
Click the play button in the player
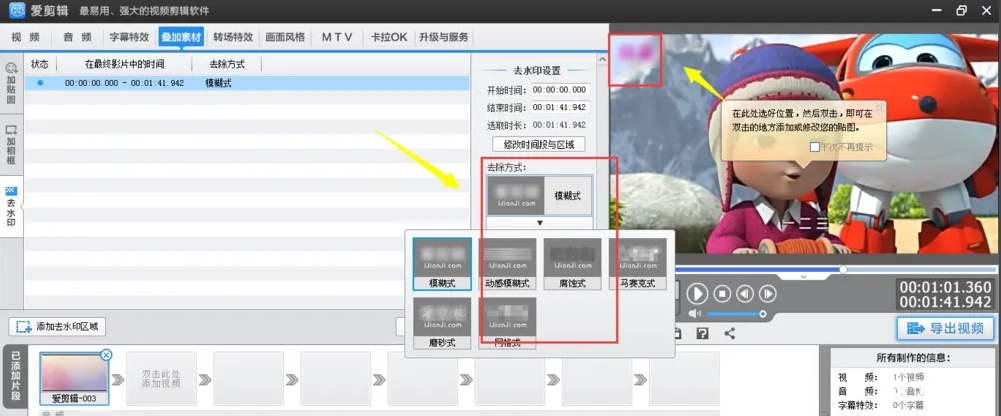[x=697, y=293]
